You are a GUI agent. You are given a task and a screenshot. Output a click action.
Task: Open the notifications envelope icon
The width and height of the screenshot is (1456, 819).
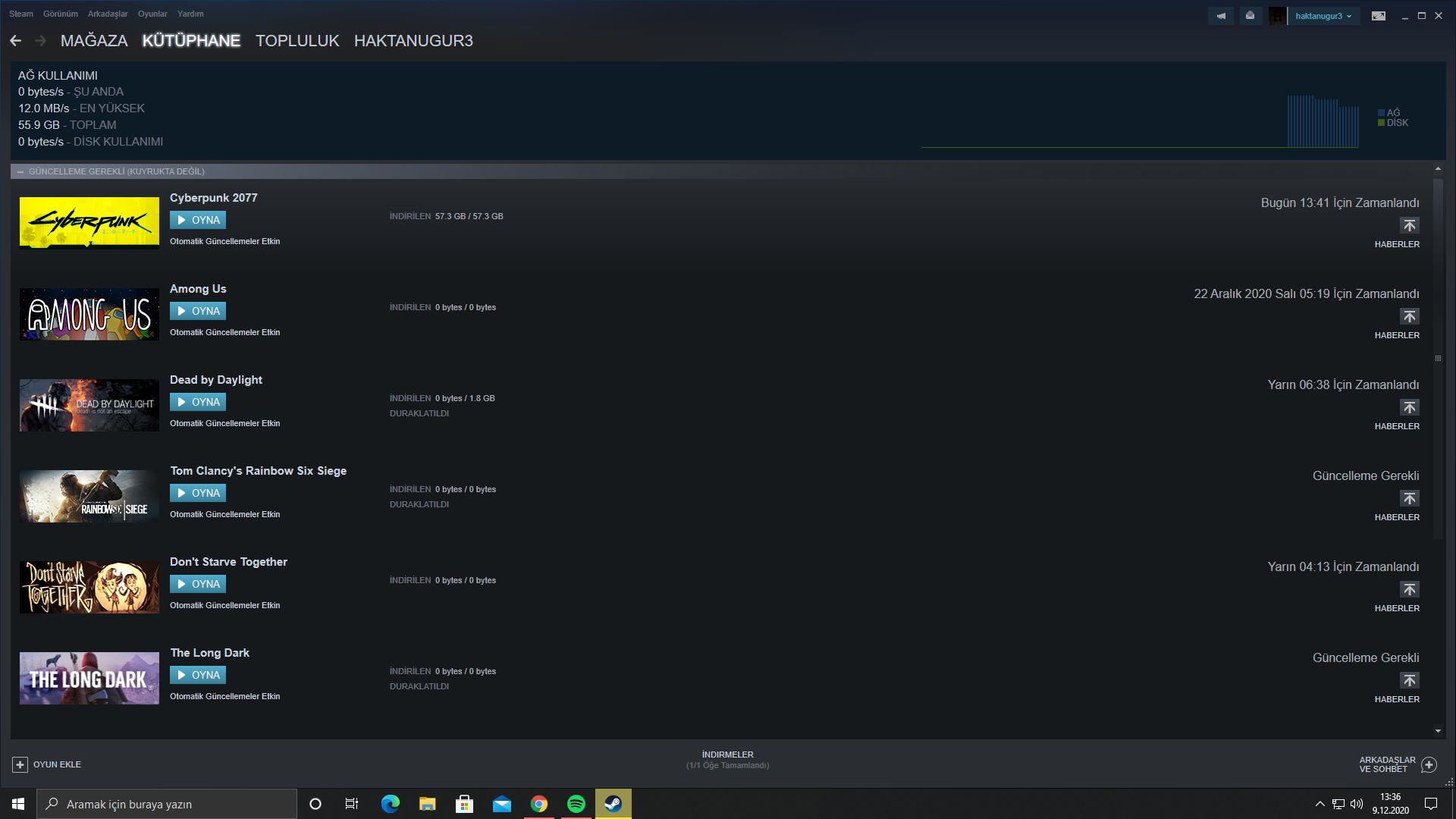[x=1250, y=16]
